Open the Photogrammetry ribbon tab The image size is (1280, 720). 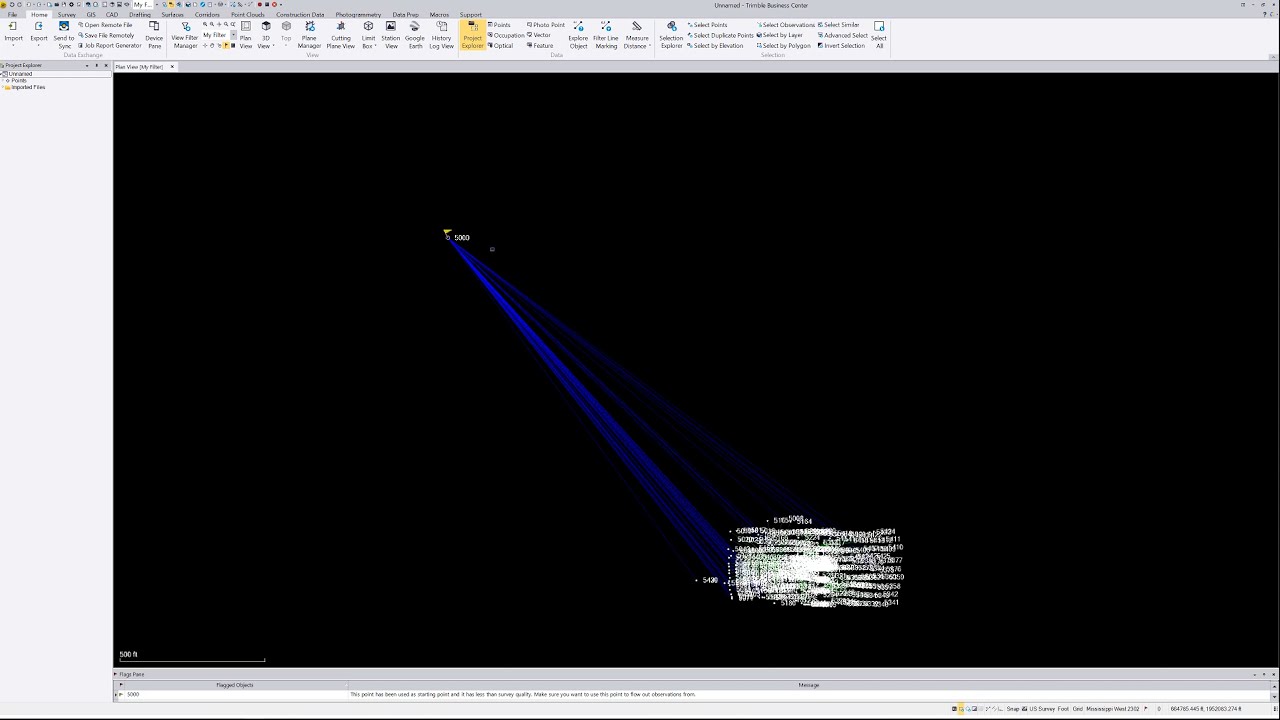[x=358, y=15]
